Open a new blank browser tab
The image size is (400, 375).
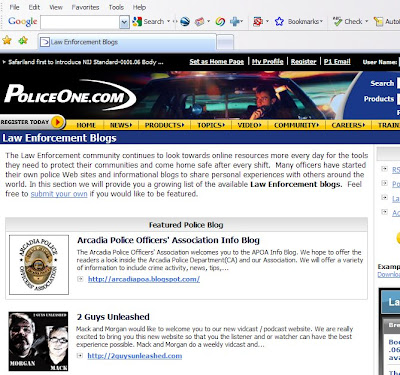pyautogui.click(x=225, y=42)
